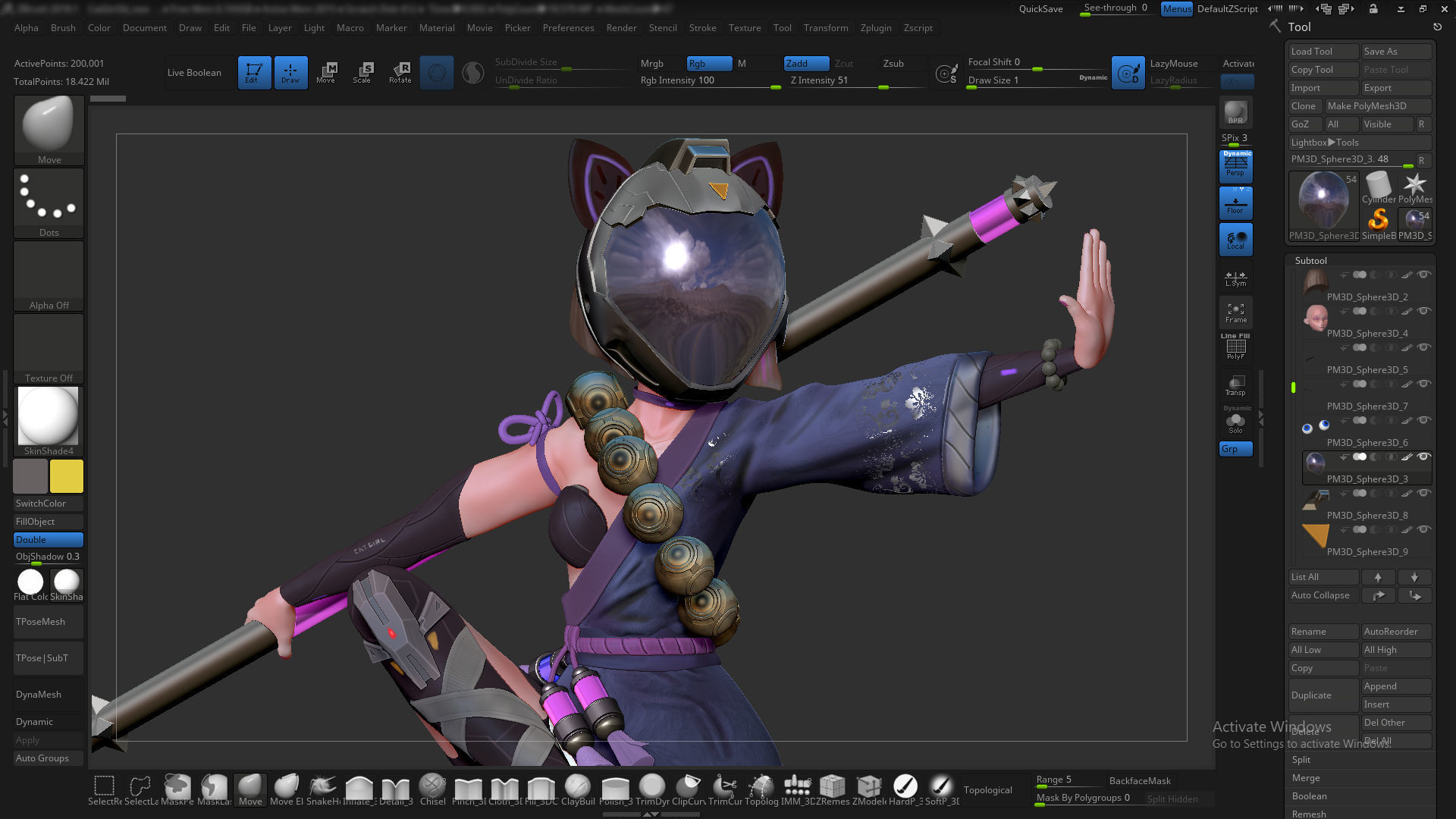The width and height of the screenshot is (1456, 819).
Task: Choose the SnakeHook brush
Action: click(x=323, y=789)
